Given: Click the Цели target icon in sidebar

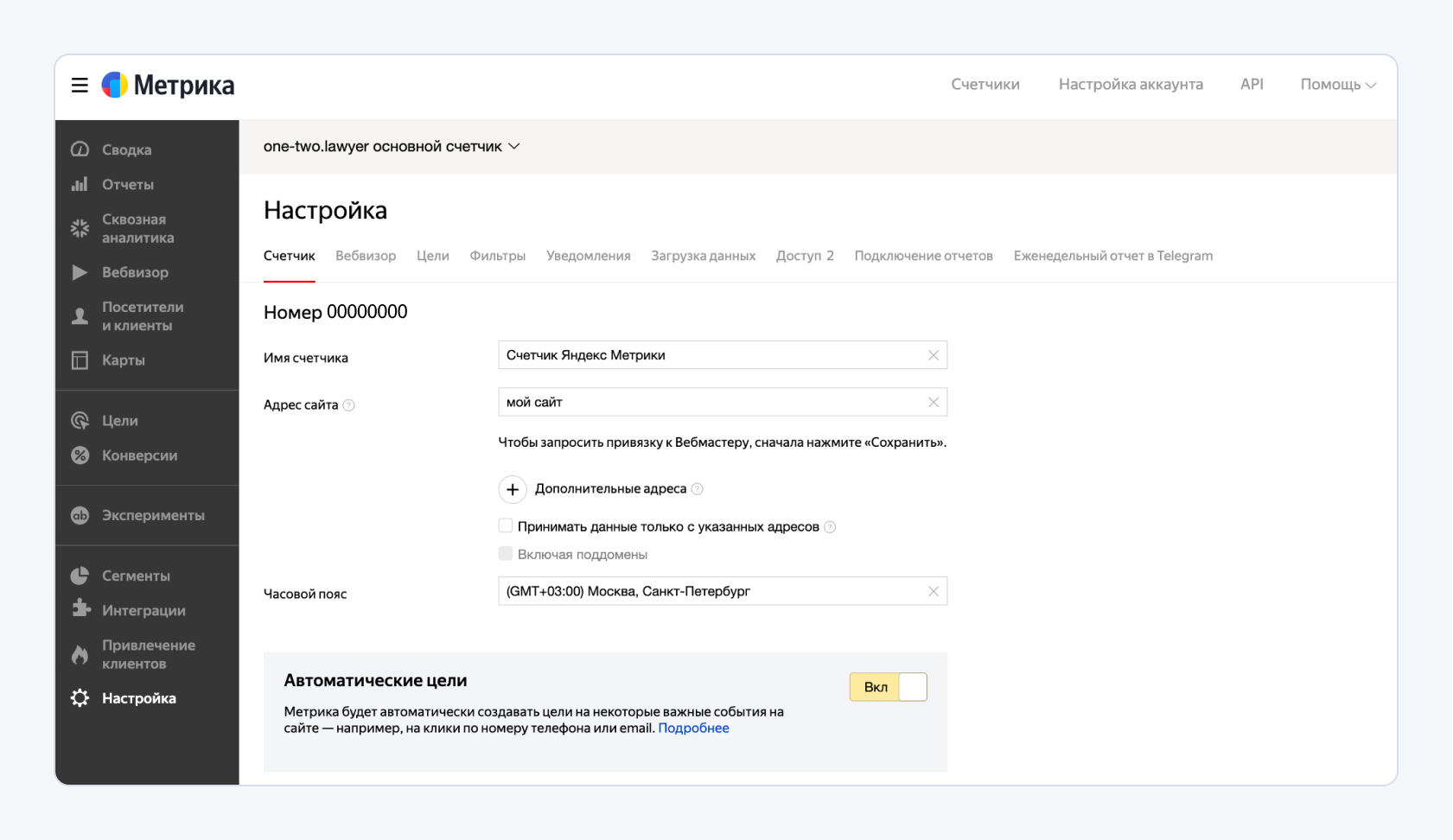Looking at the screenshot, I should tap(80, 421).
